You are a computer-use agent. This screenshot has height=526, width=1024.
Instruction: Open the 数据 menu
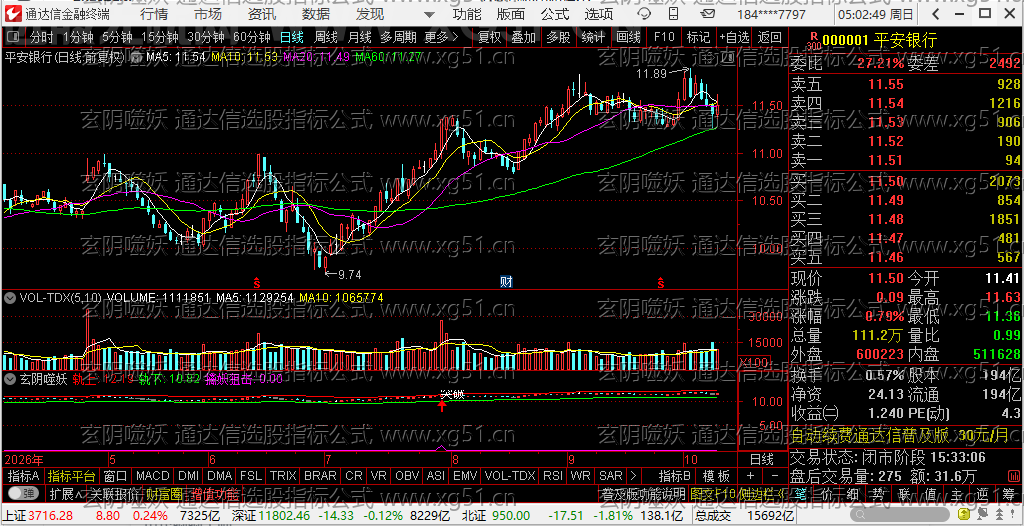(x=316, y=14)
